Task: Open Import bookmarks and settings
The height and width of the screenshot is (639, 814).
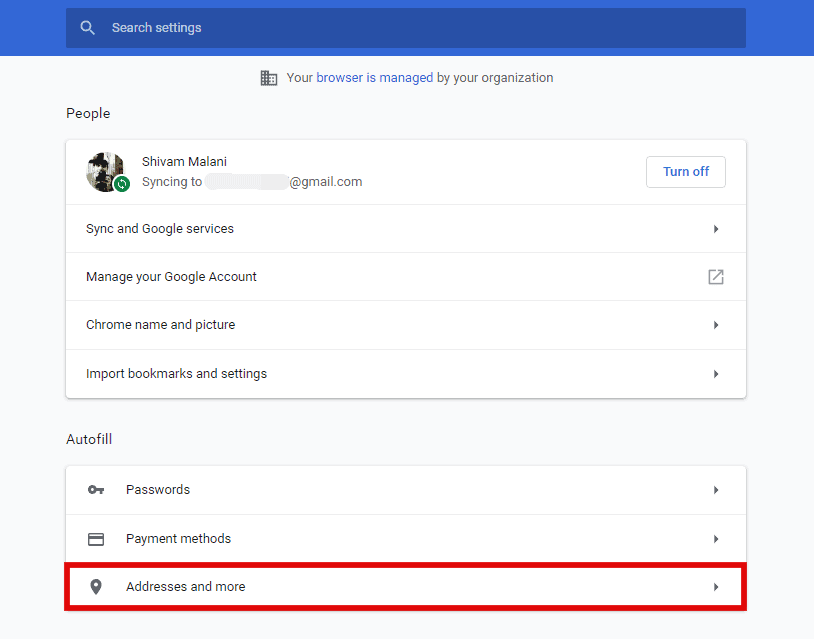Action: tap(405, 374)
